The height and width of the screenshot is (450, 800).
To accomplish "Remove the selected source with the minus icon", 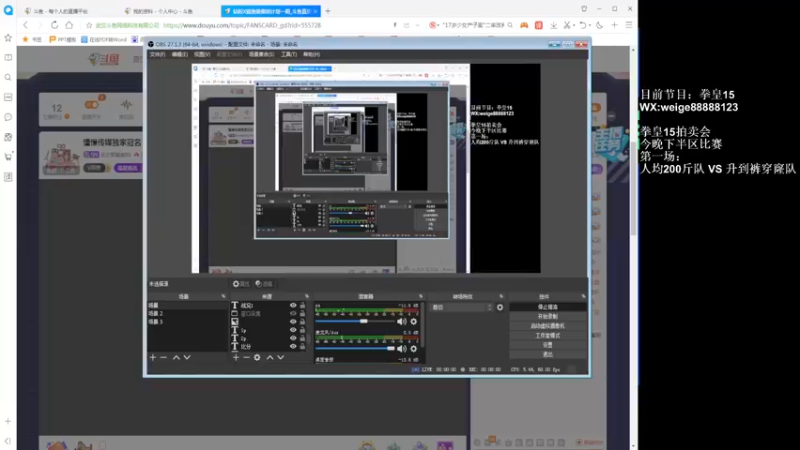I will click(x=246, y=358).
